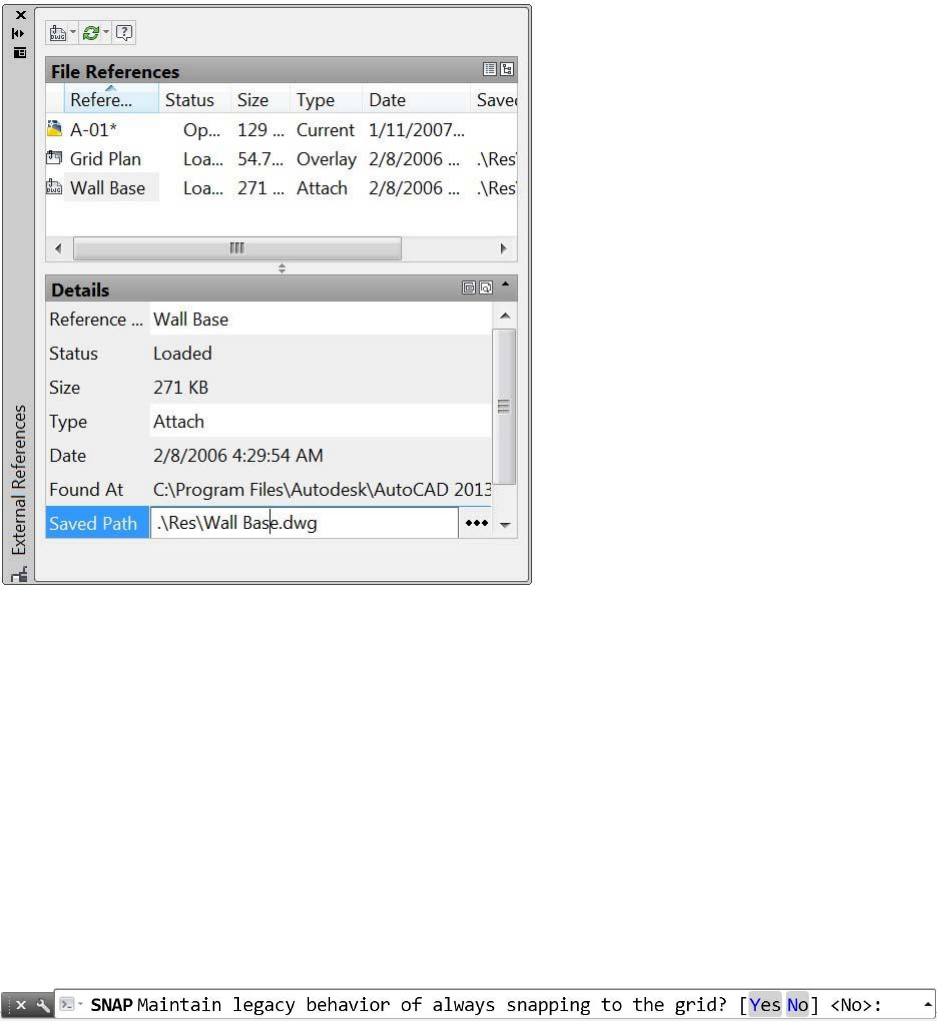Image resolution: width=937 pixels, height=1021 pixels.
Task: Click the Refresh references icon
Action: 91,33
